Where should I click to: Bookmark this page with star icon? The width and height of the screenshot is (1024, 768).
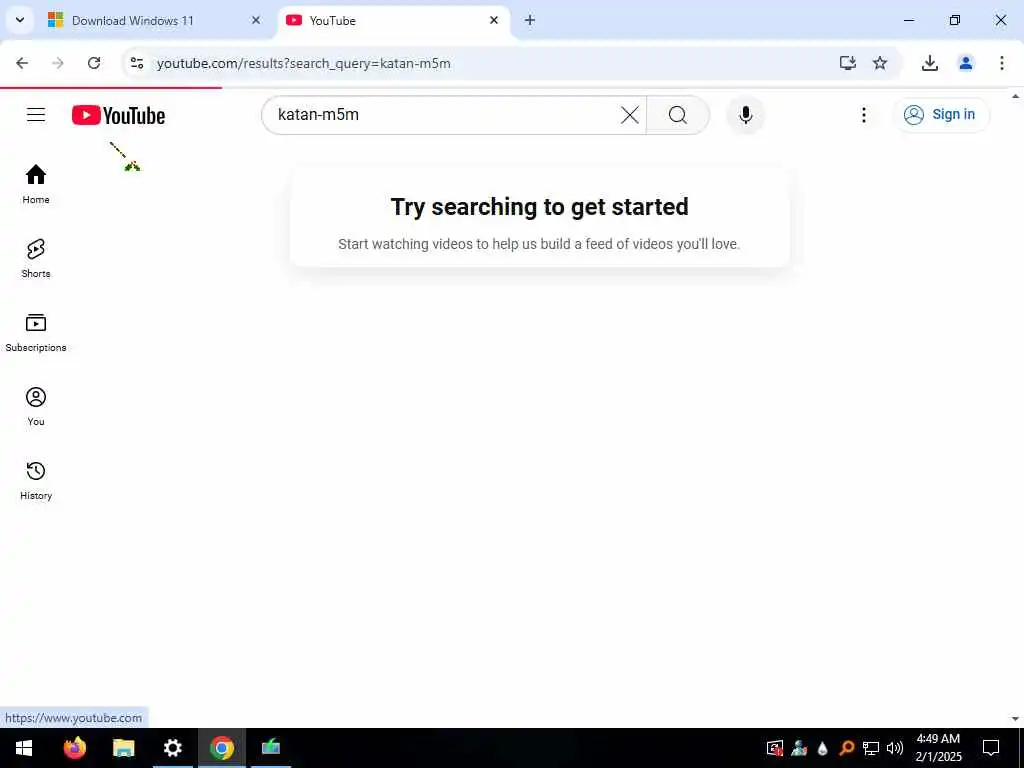point(880,63)
